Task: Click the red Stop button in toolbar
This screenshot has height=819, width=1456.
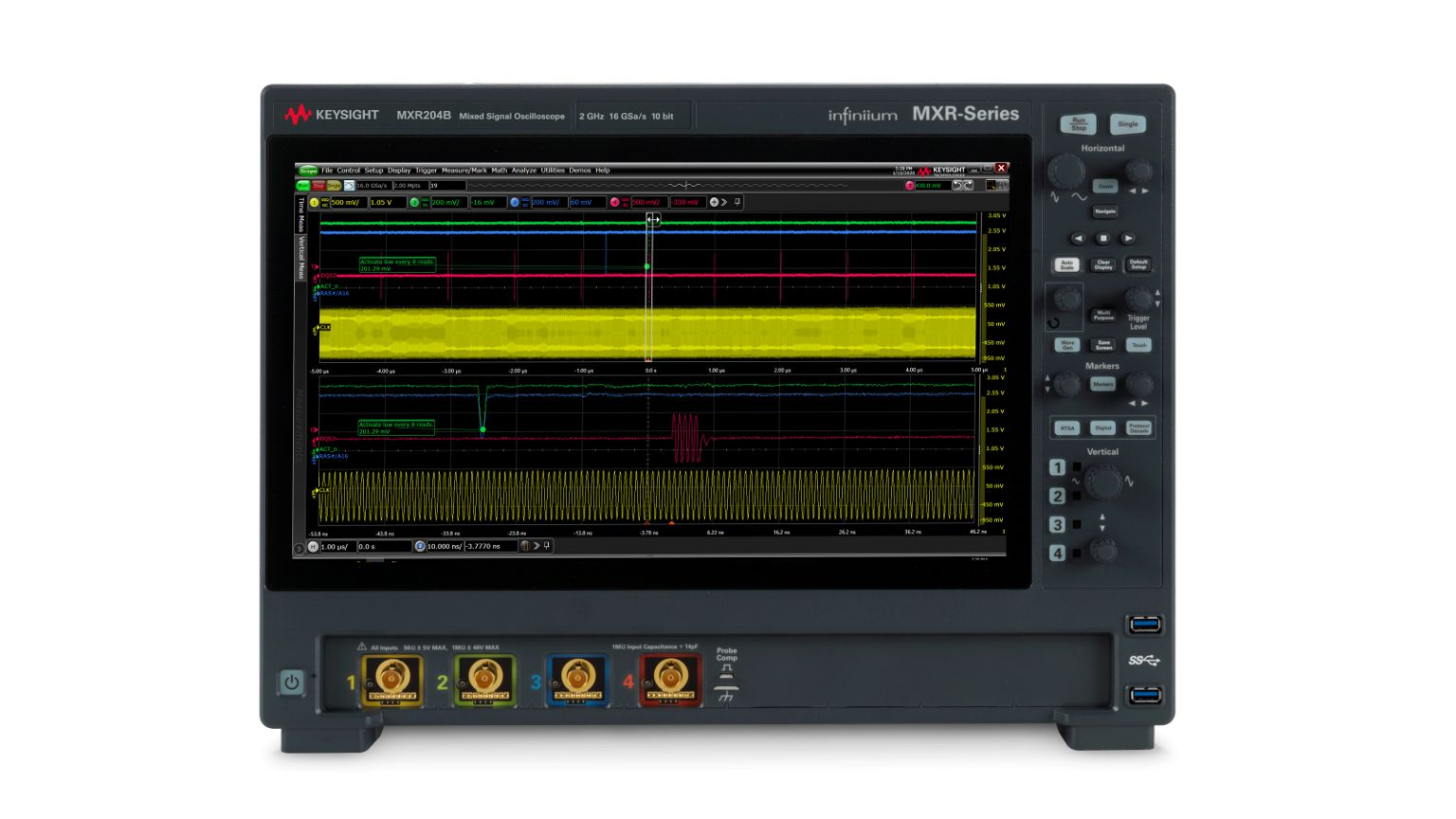Action: [318, 186]
